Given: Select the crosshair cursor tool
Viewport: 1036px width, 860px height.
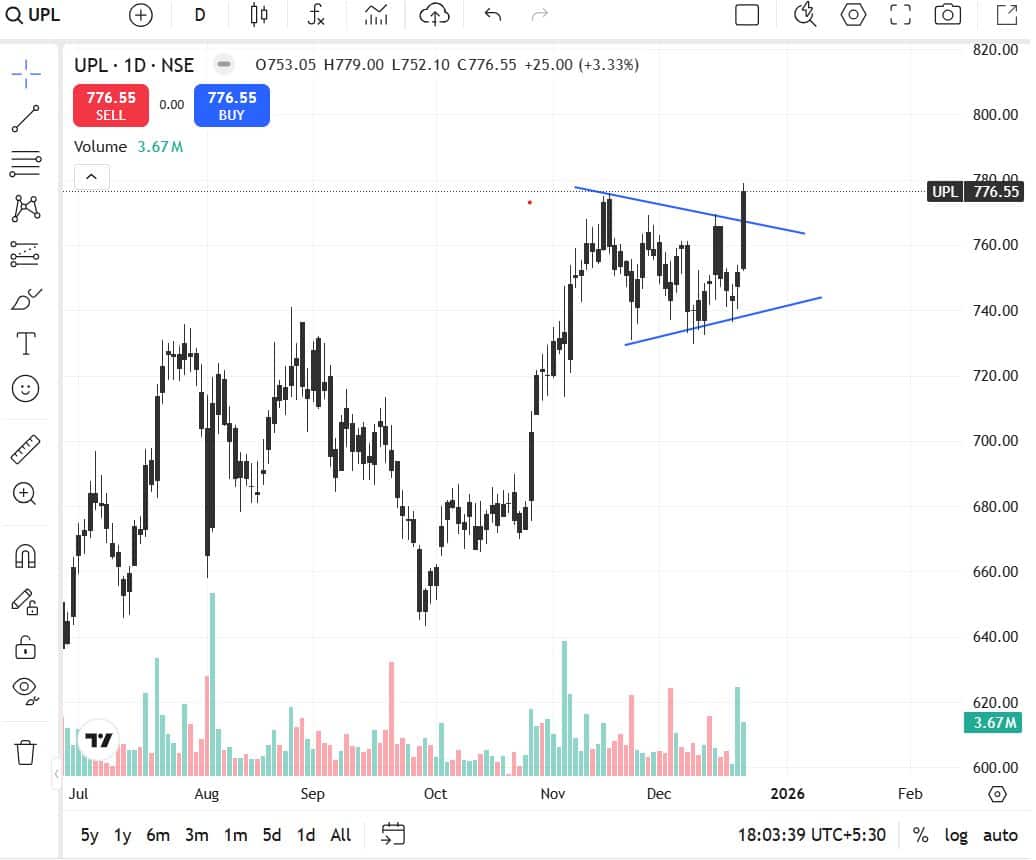Looking at the screenshot, I should tap(26, 73).
